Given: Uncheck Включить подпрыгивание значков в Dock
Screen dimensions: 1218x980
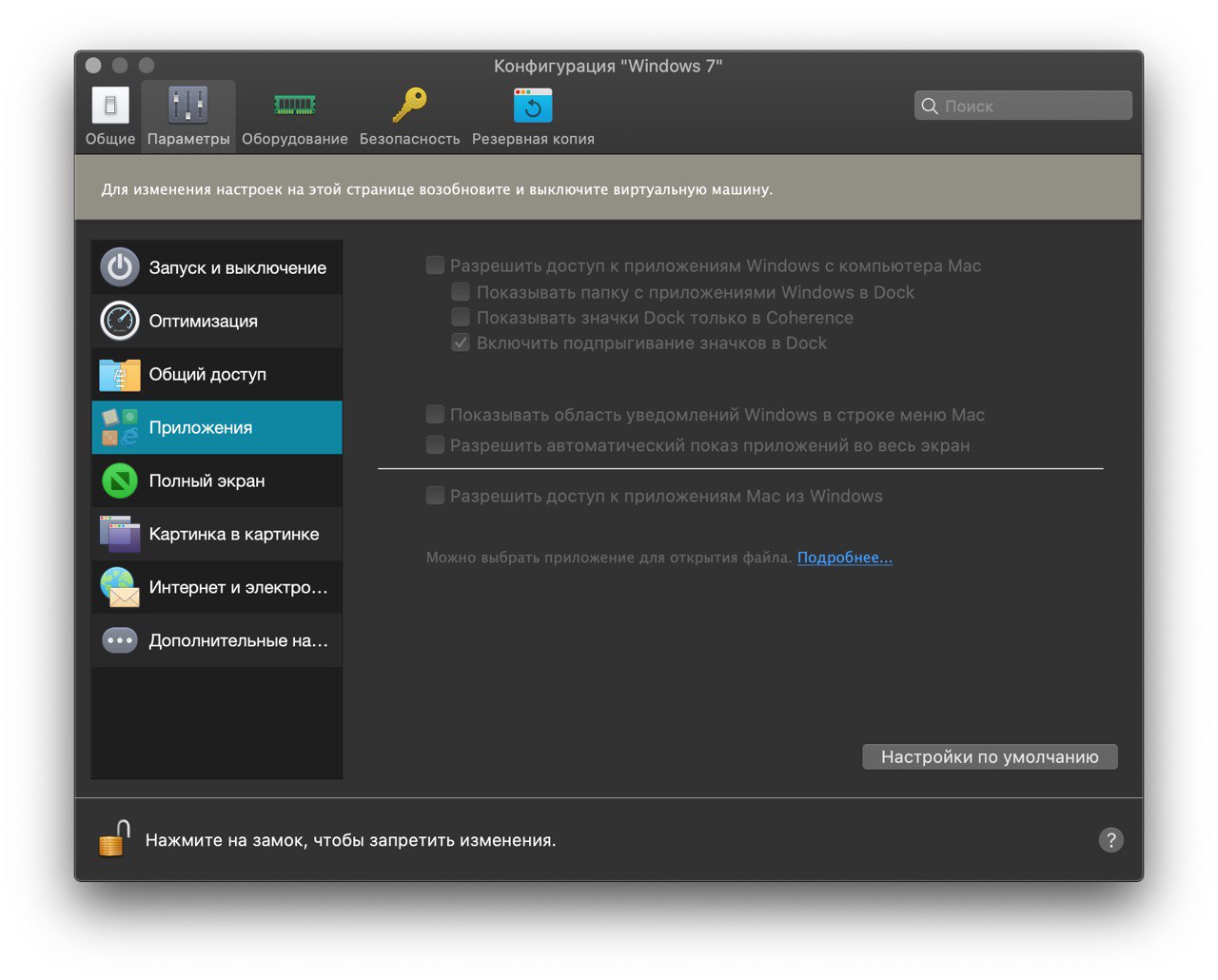Looking at the screenshot, I should pos(461,343).
